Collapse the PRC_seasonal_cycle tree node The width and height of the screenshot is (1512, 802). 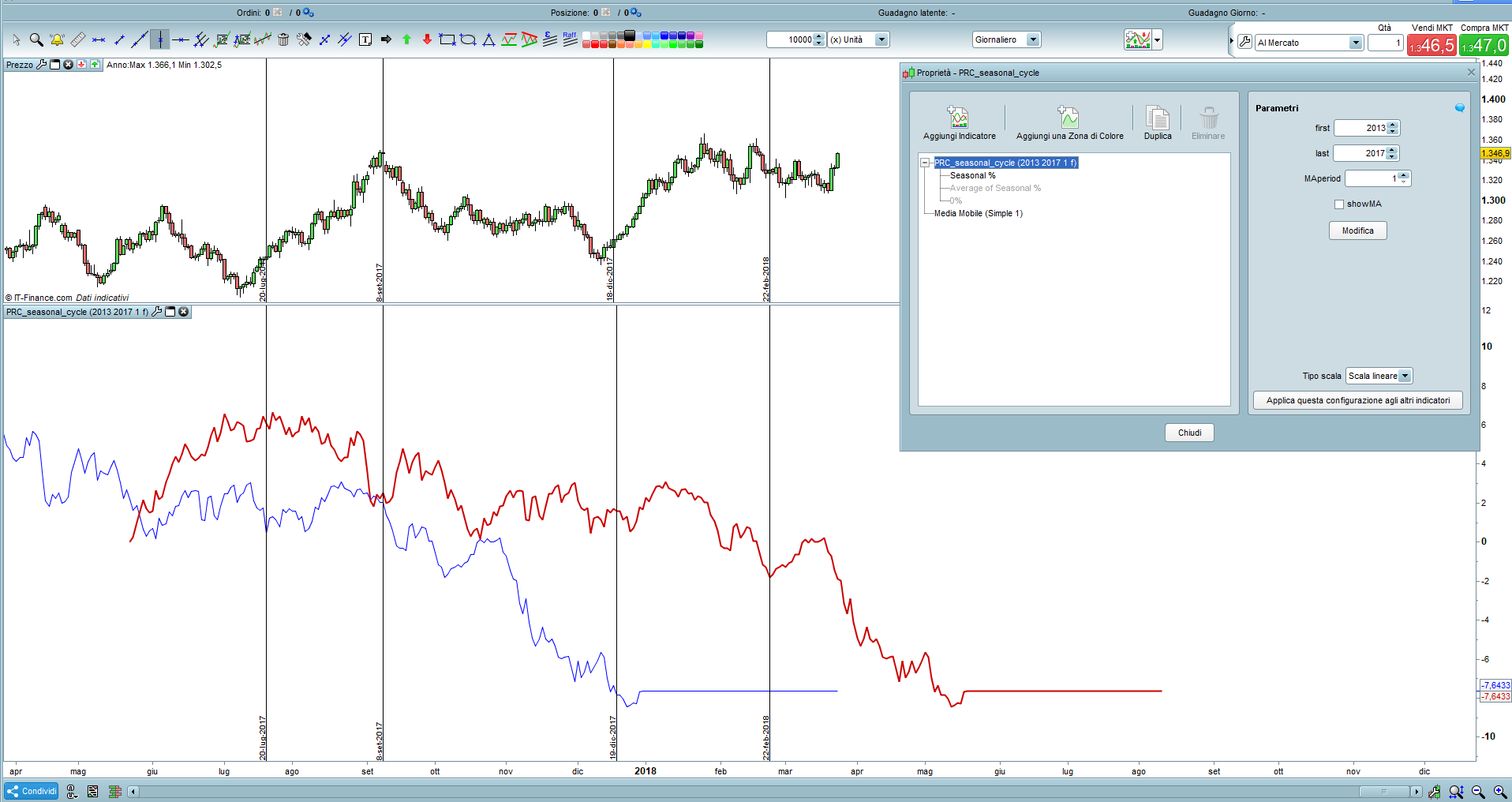[x=925, y=163]
